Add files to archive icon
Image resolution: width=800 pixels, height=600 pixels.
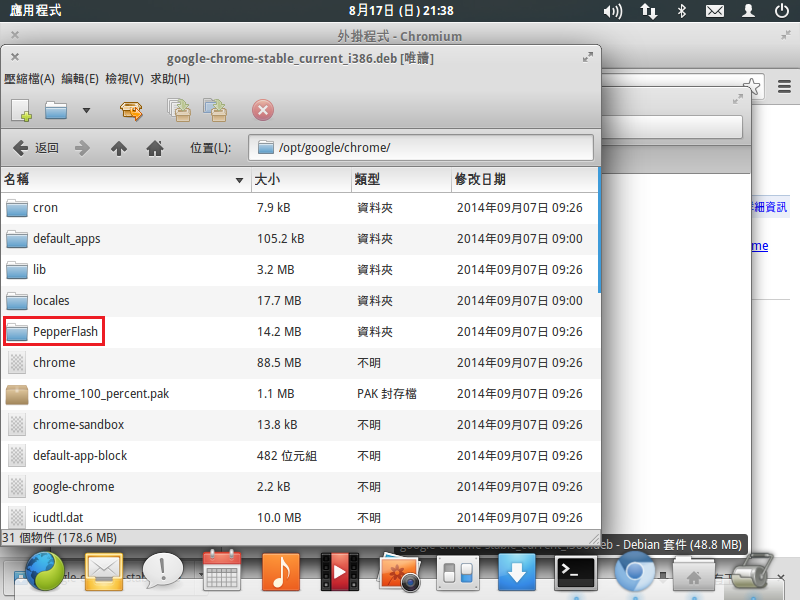pos(179,110)
